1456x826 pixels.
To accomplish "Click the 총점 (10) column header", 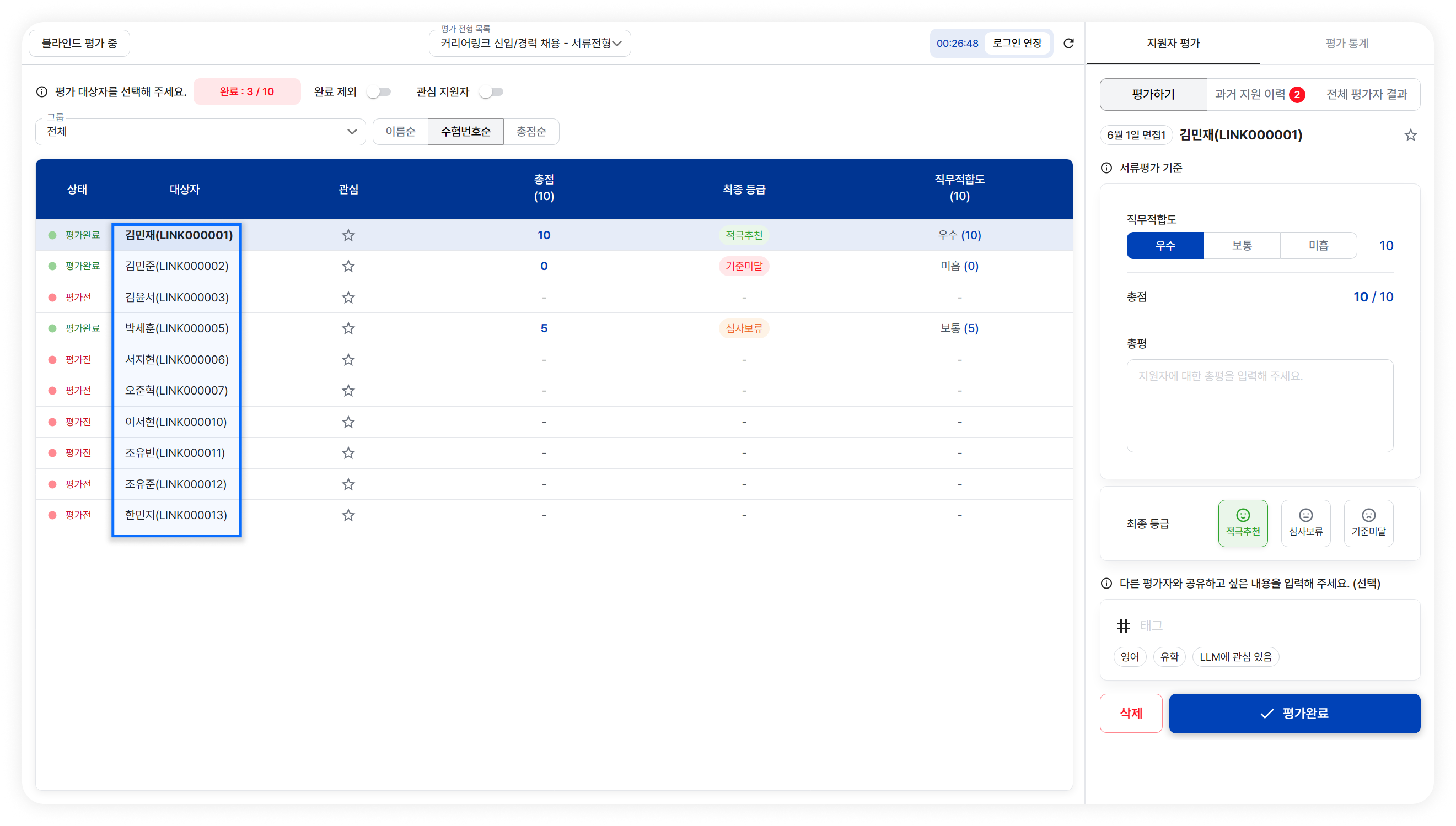I will point(544,188).
